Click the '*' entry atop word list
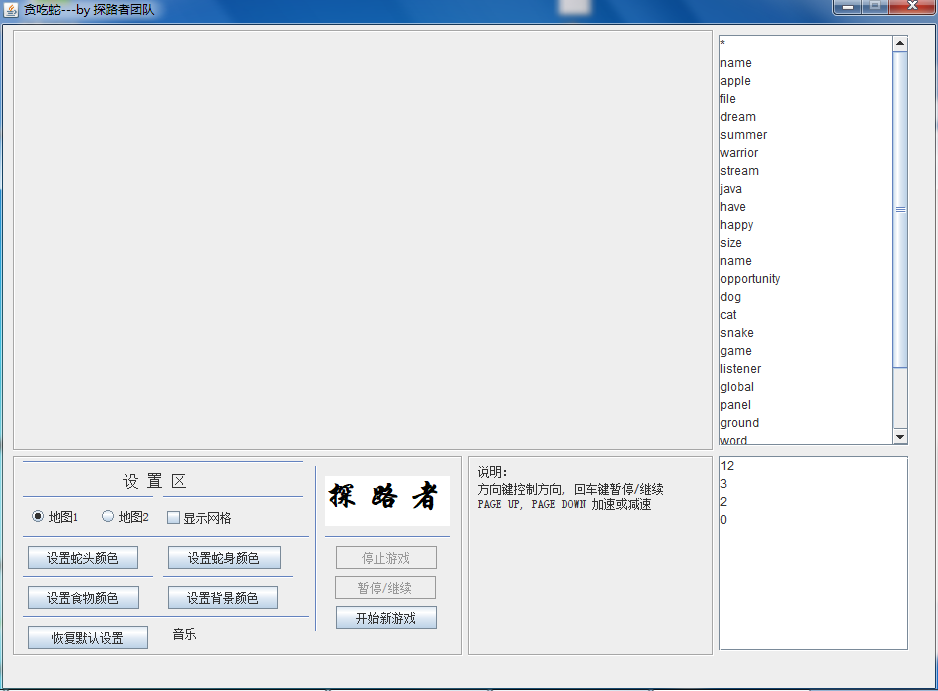 pos(723,44)
